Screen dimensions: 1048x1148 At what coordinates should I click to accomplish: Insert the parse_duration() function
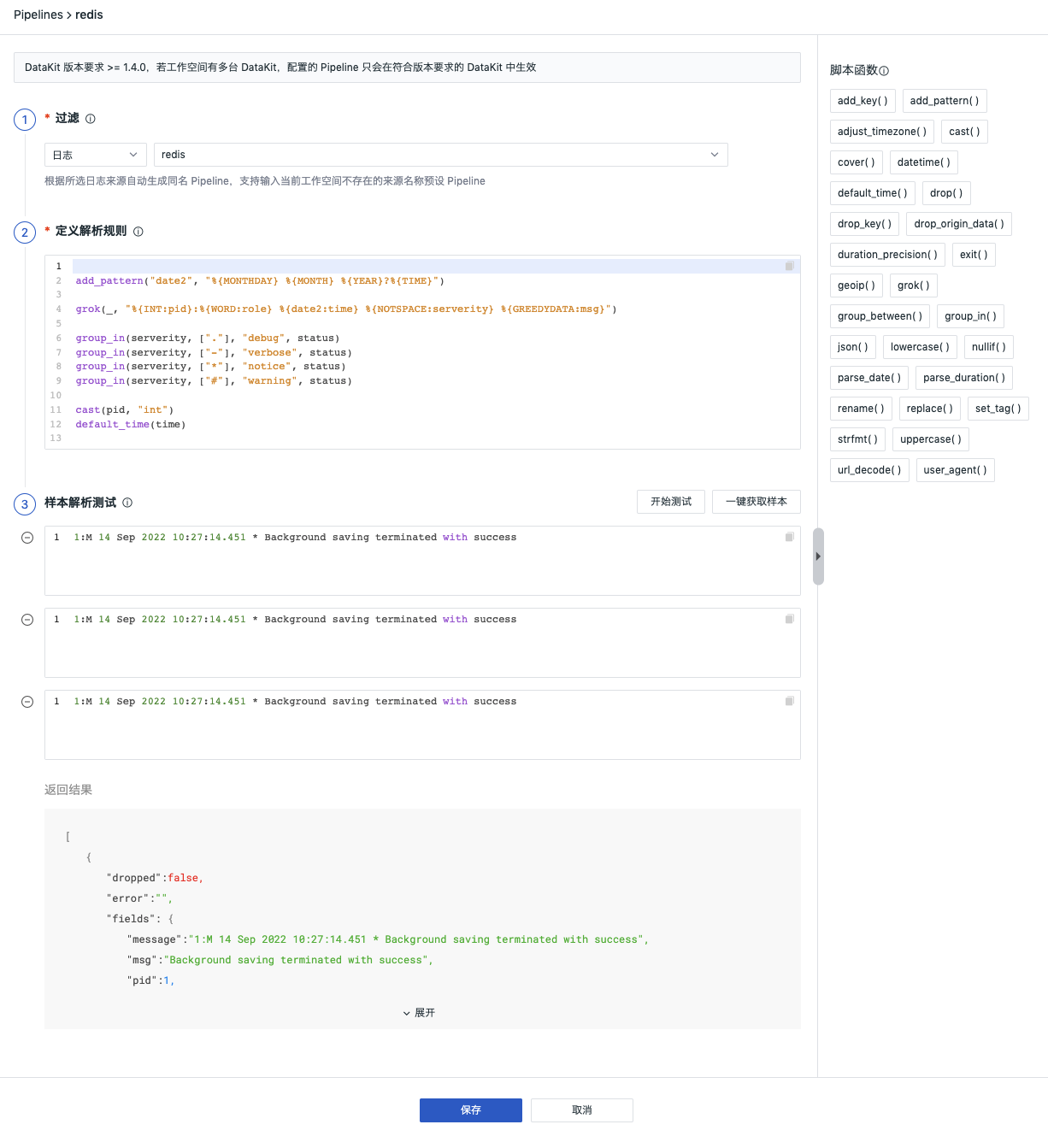click(x=964, y=378)
